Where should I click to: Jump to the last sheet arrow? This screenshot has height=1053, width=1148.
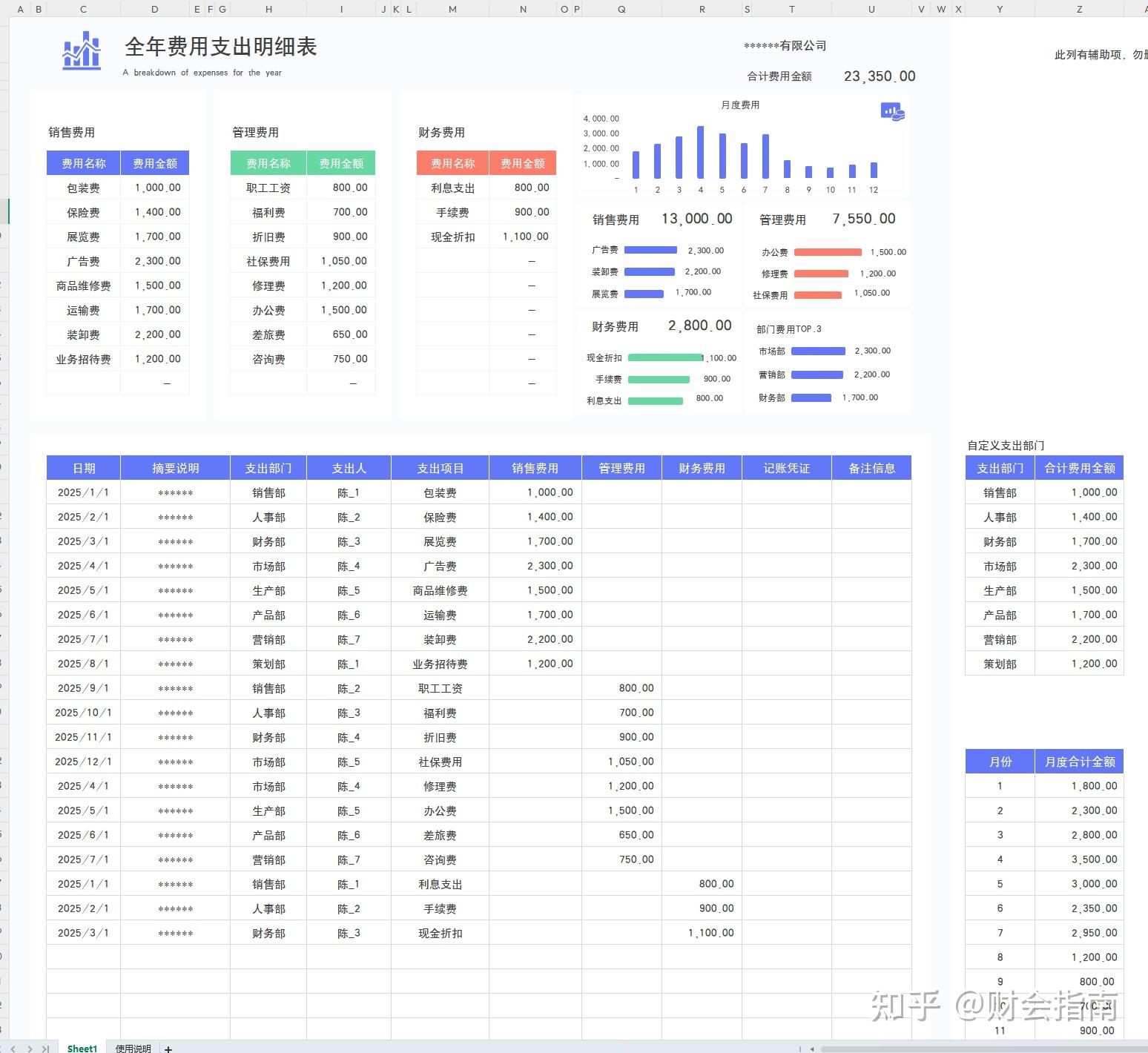45,1049
